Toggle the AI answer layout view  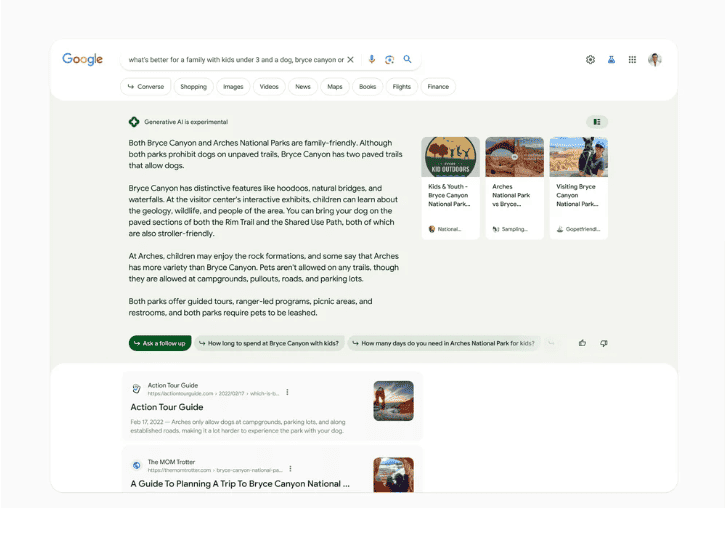click(597, 122)
